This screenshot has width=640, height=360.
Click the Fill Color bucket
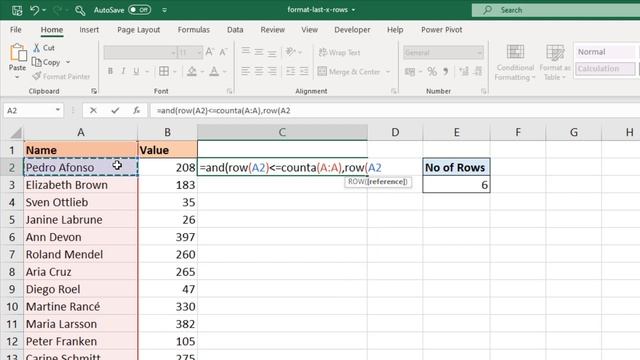(192, 71)
